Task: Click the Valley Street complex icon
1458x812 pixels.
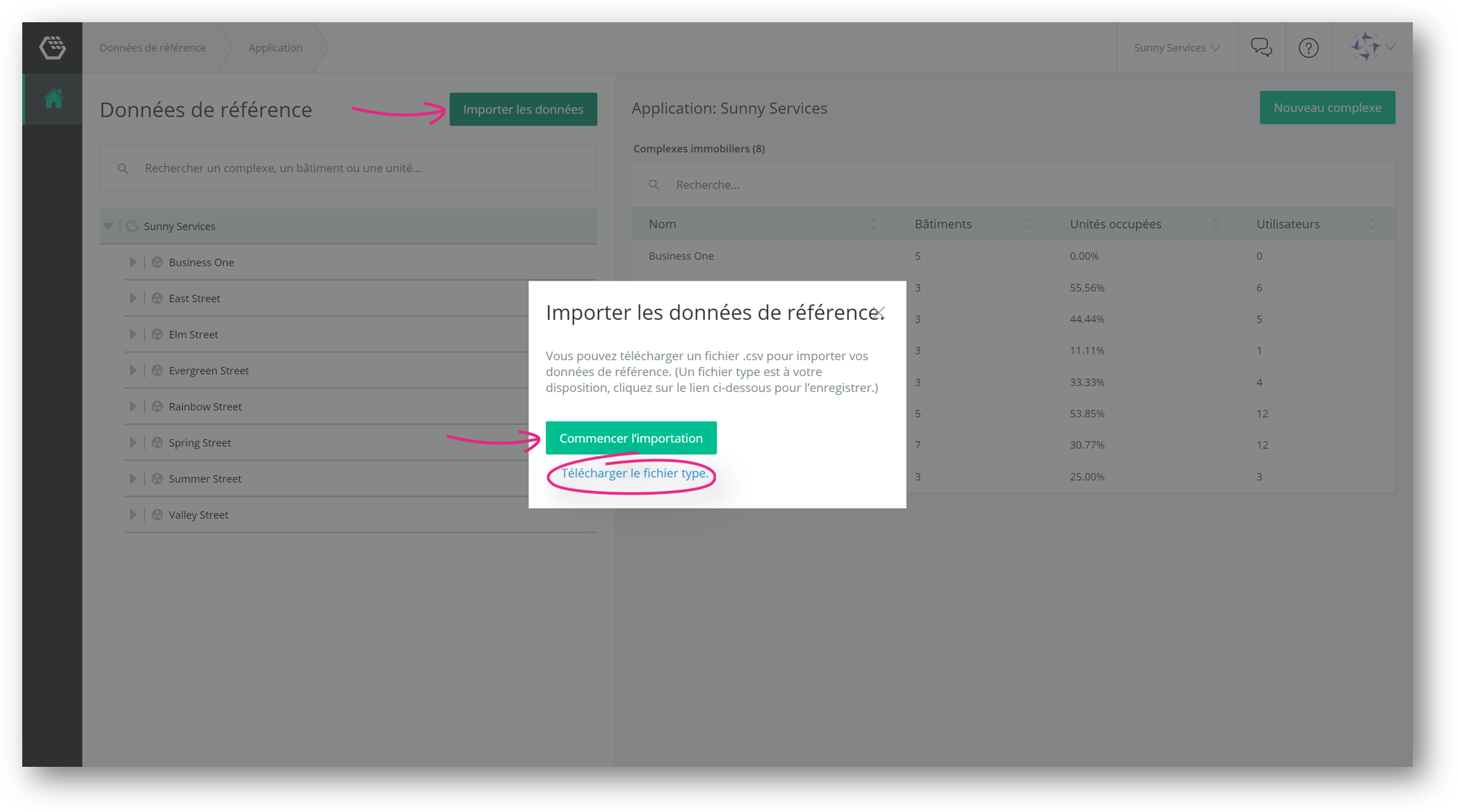Action: pyautogui.click(x=157, y=515)
